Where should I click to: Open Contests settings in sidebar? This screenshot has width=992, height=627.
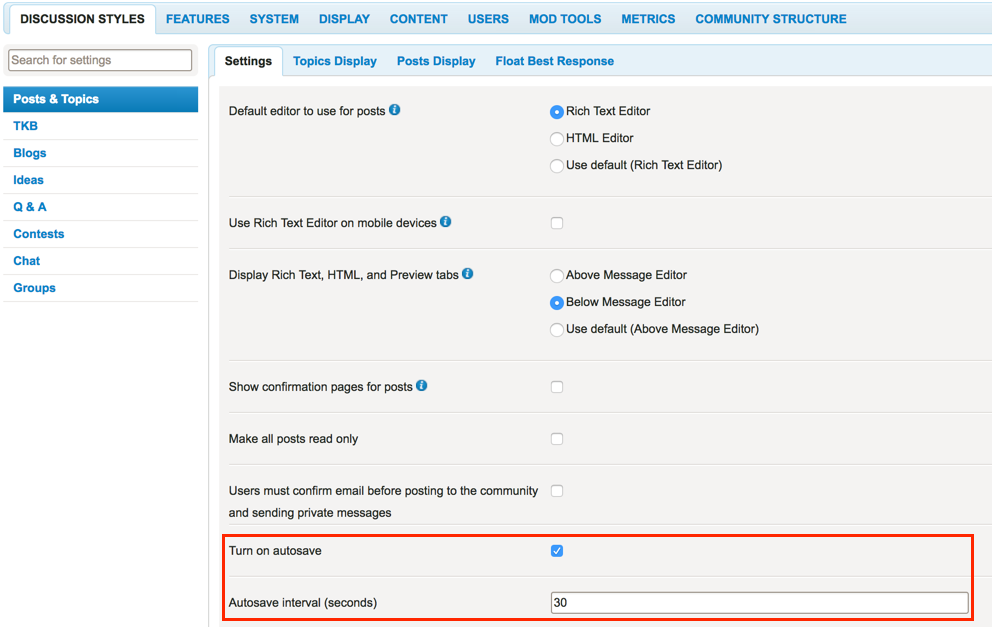click(101, 234)
